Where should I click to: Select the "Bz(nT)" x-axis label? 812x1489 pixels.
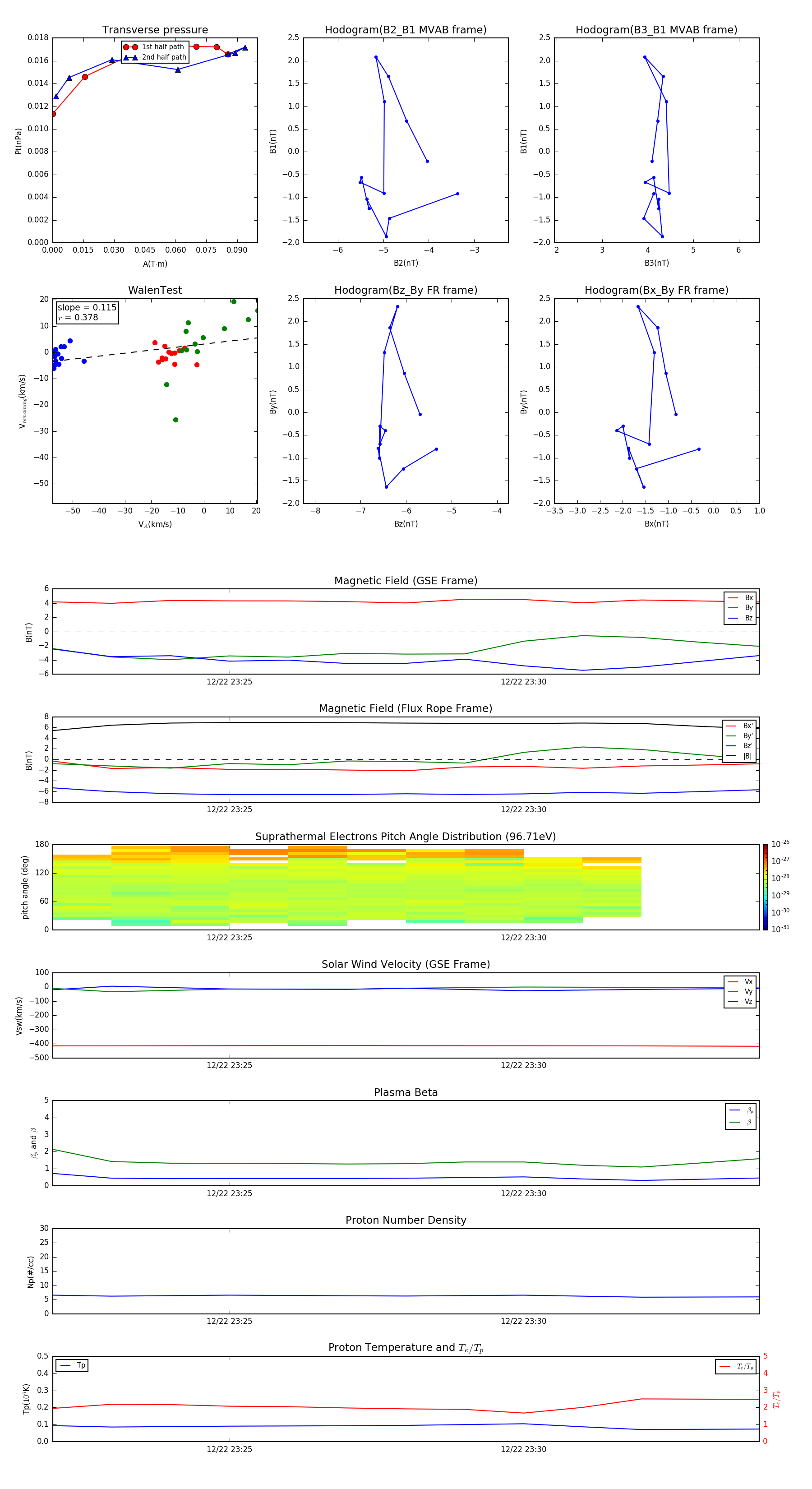pyautogui.click(x=406, y=524)
